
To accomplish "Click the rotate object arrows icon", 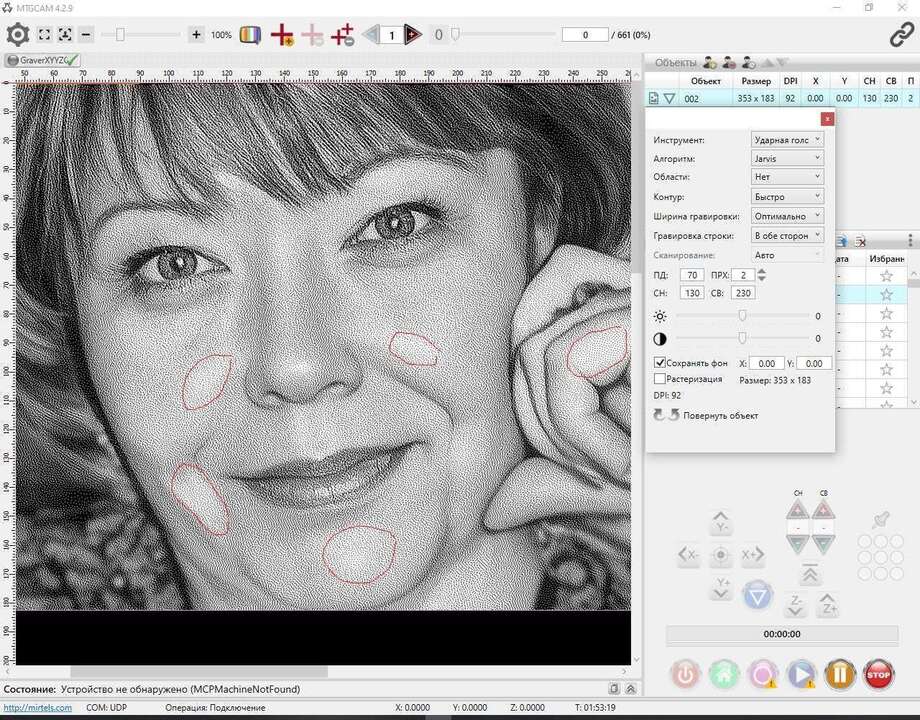I will 666,415.
